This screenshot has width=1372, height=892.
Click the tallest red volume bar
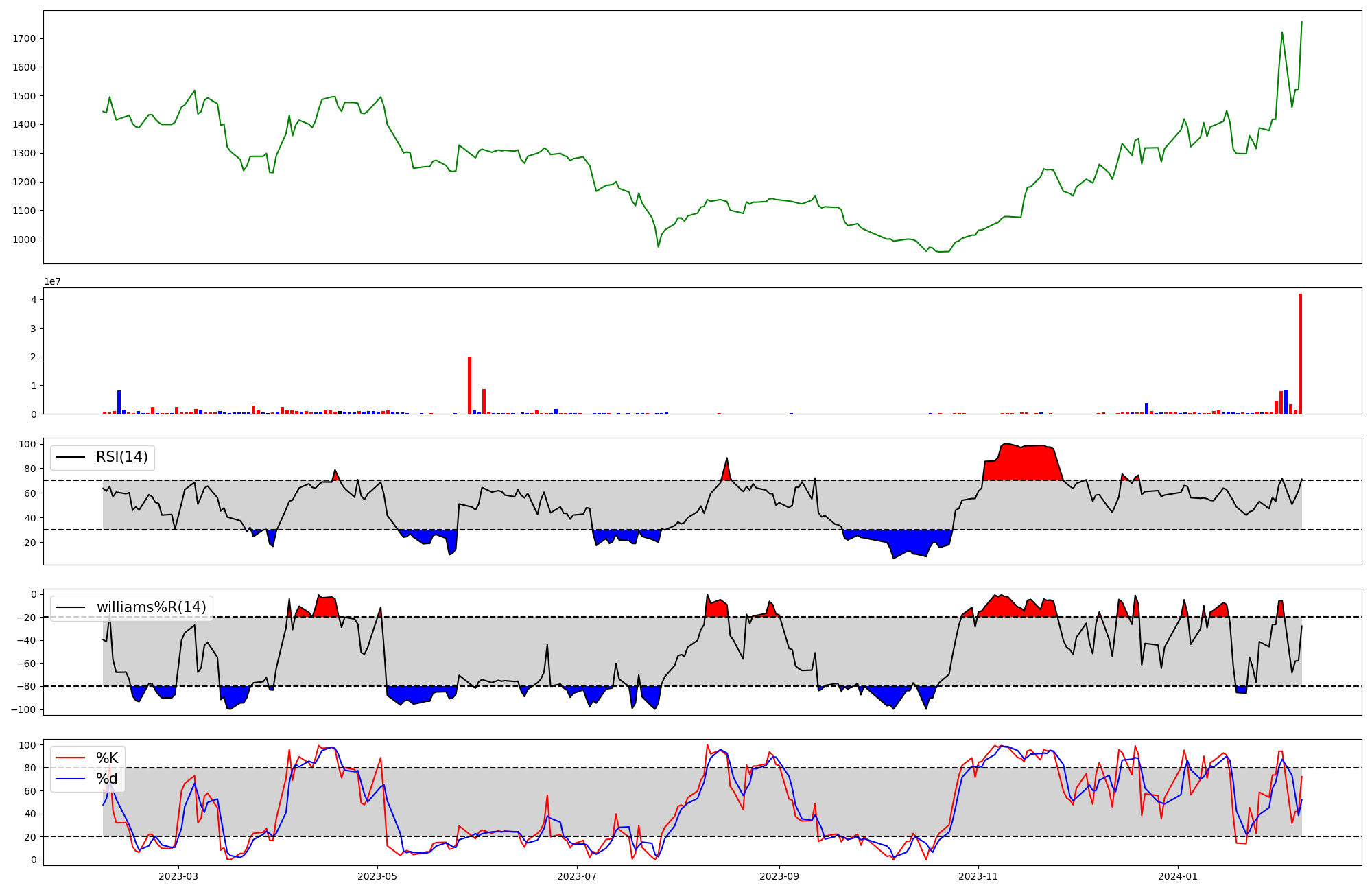click(x=1300, y=353)
